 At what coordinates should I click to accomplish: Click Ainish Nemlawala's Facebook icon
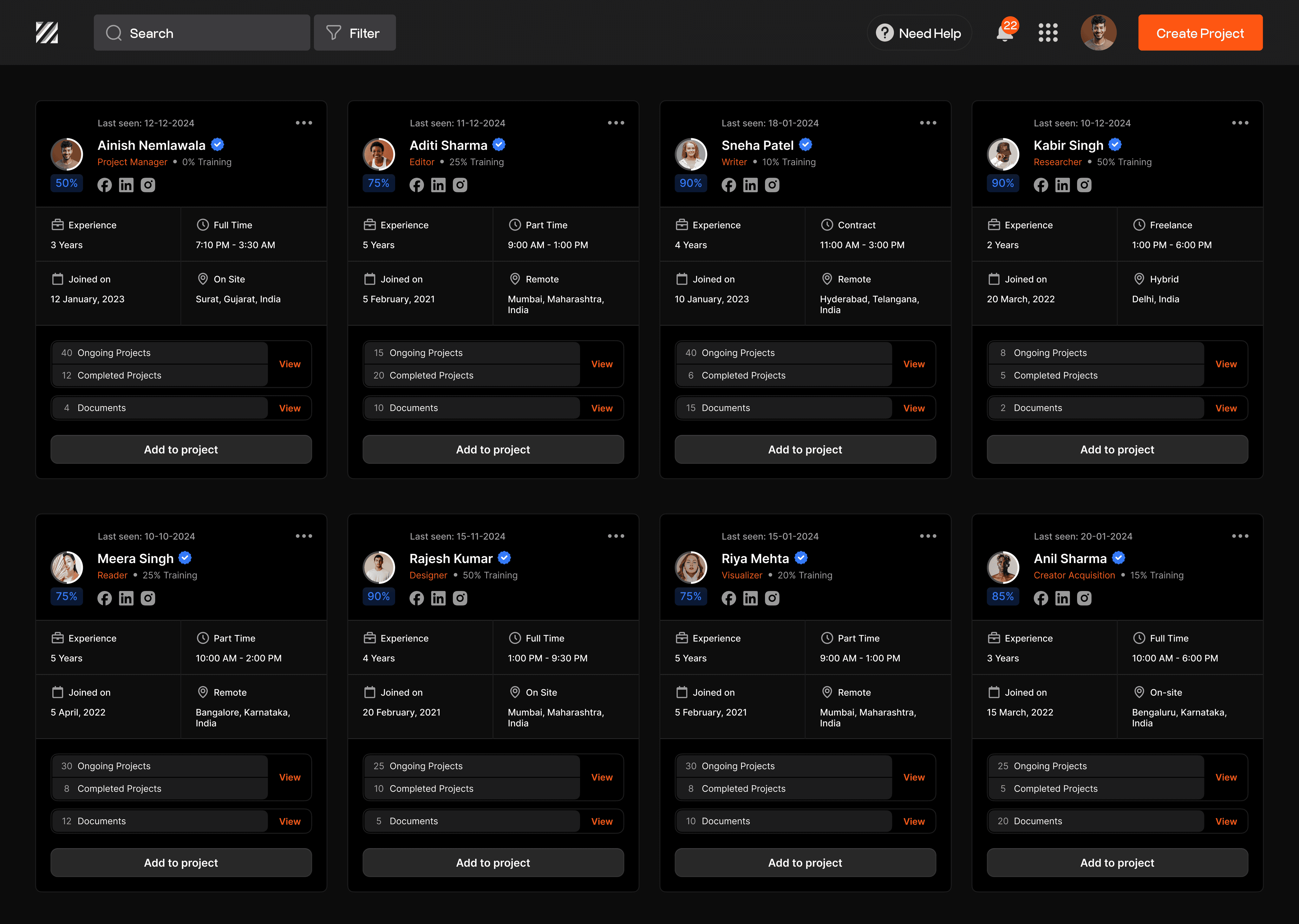[105, 185]
